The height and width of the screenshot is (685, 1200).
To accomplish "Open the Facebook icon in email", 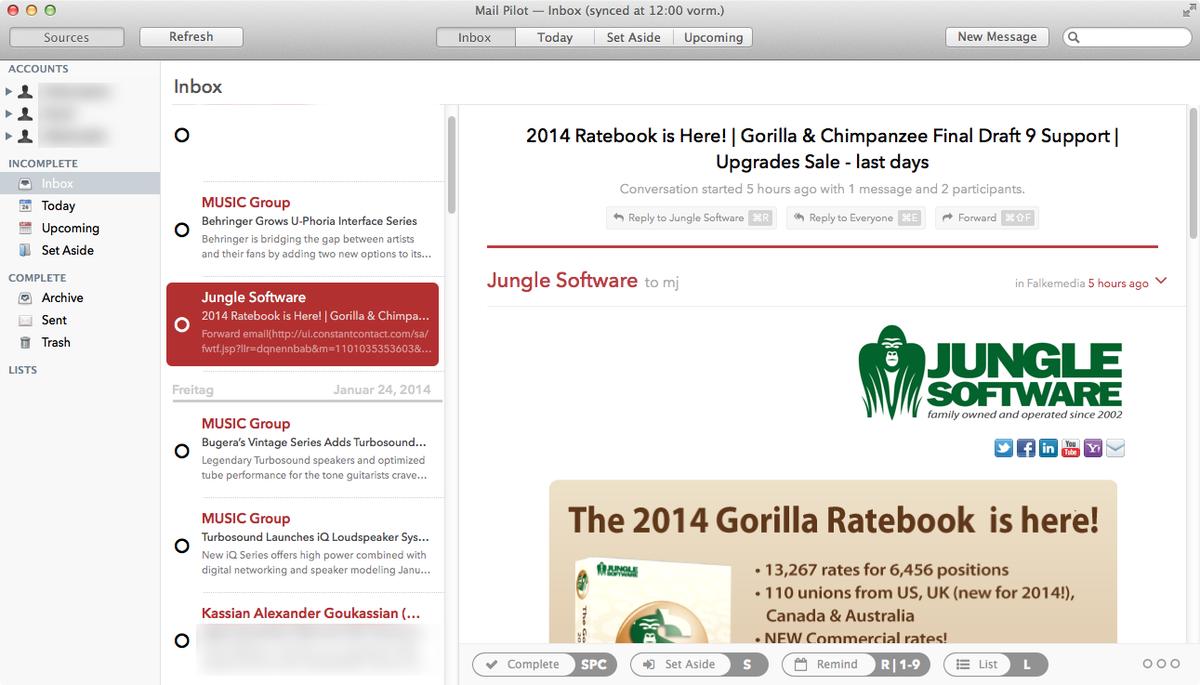I will [x=1026, y=448].
